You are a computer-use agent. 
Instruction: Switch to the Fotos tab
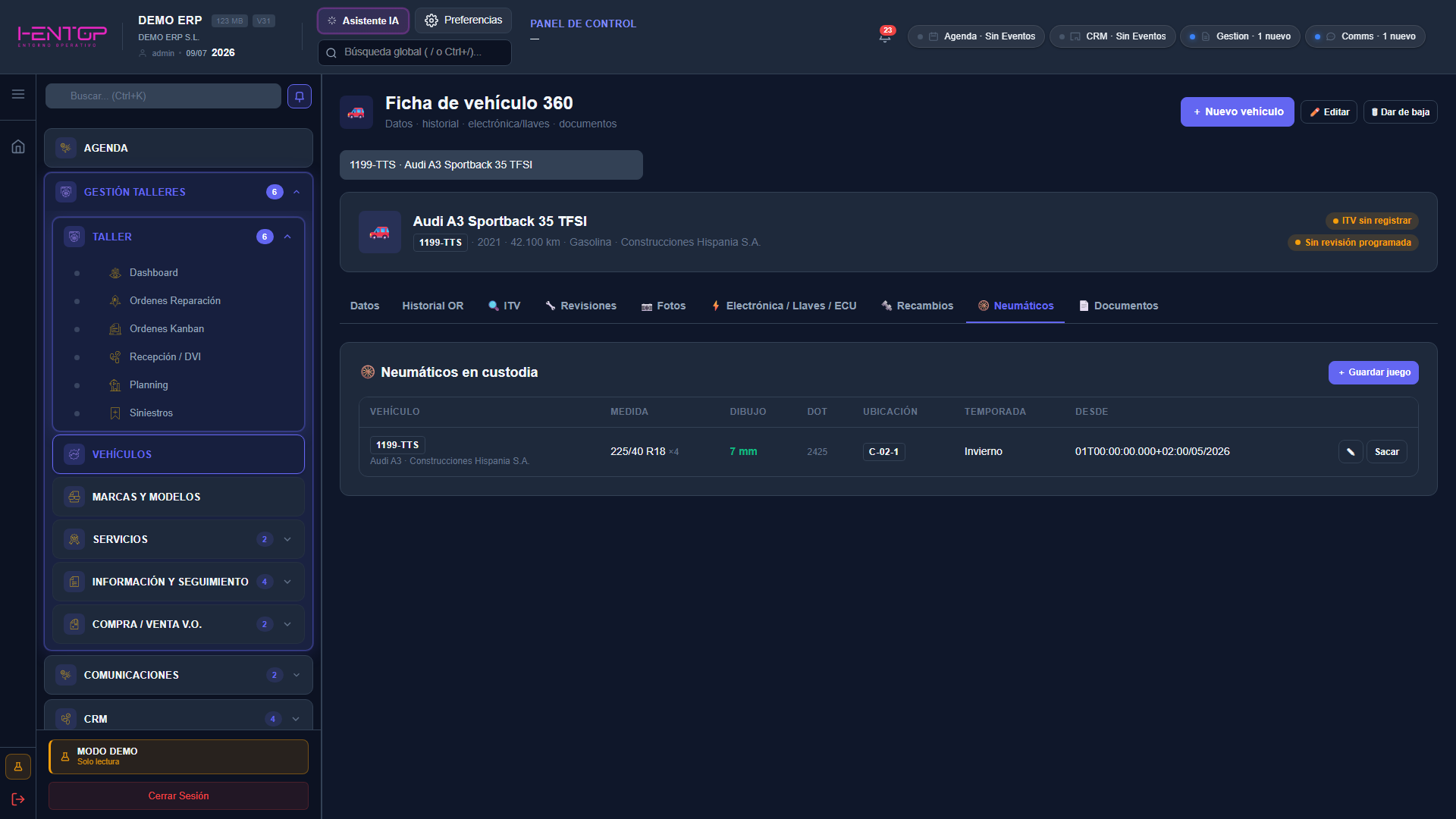(x=664, y=306)
